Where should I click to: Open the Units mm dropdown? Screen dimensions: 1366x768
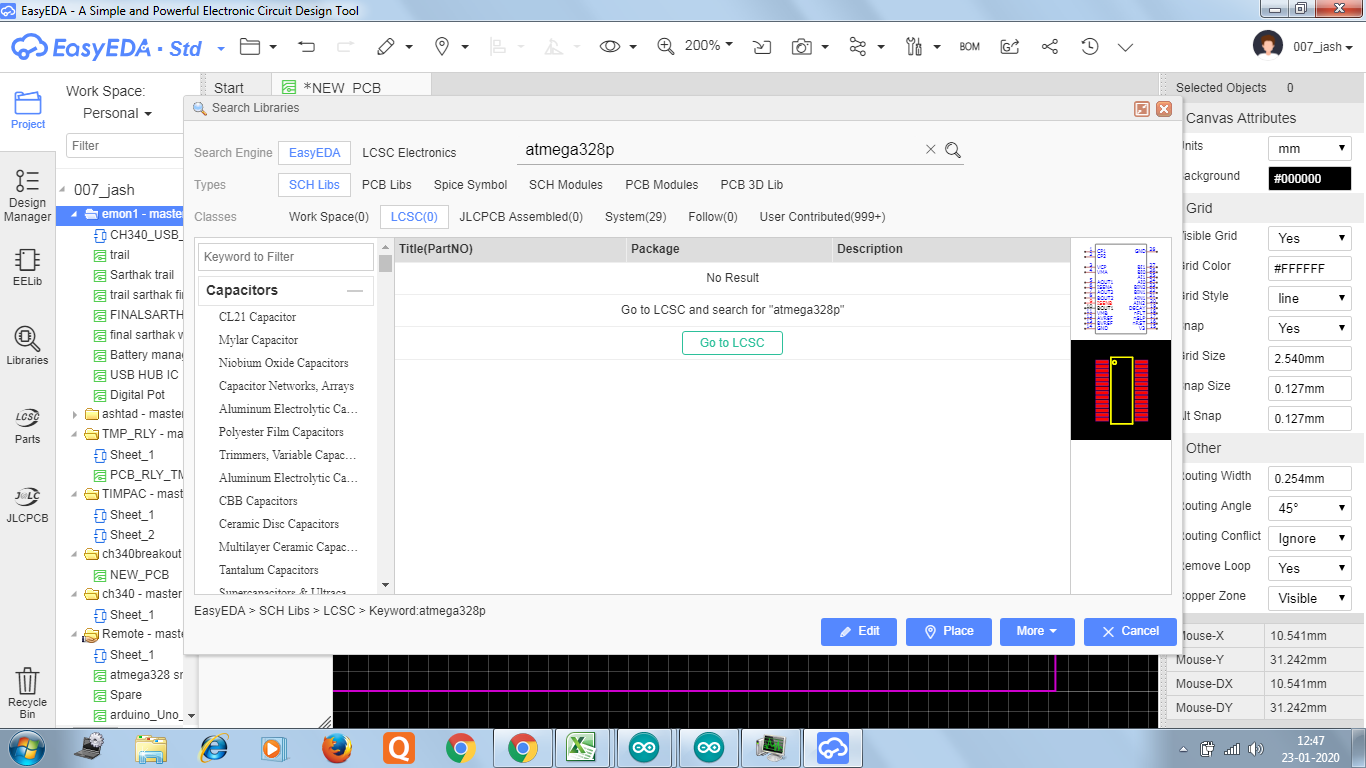pyautogui.click(x=1309, y=148)
